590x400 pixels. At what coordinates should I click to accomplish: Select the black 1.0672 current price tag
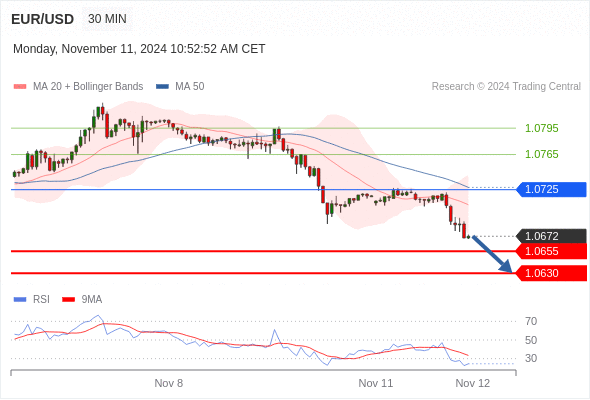tap(551, 236)
